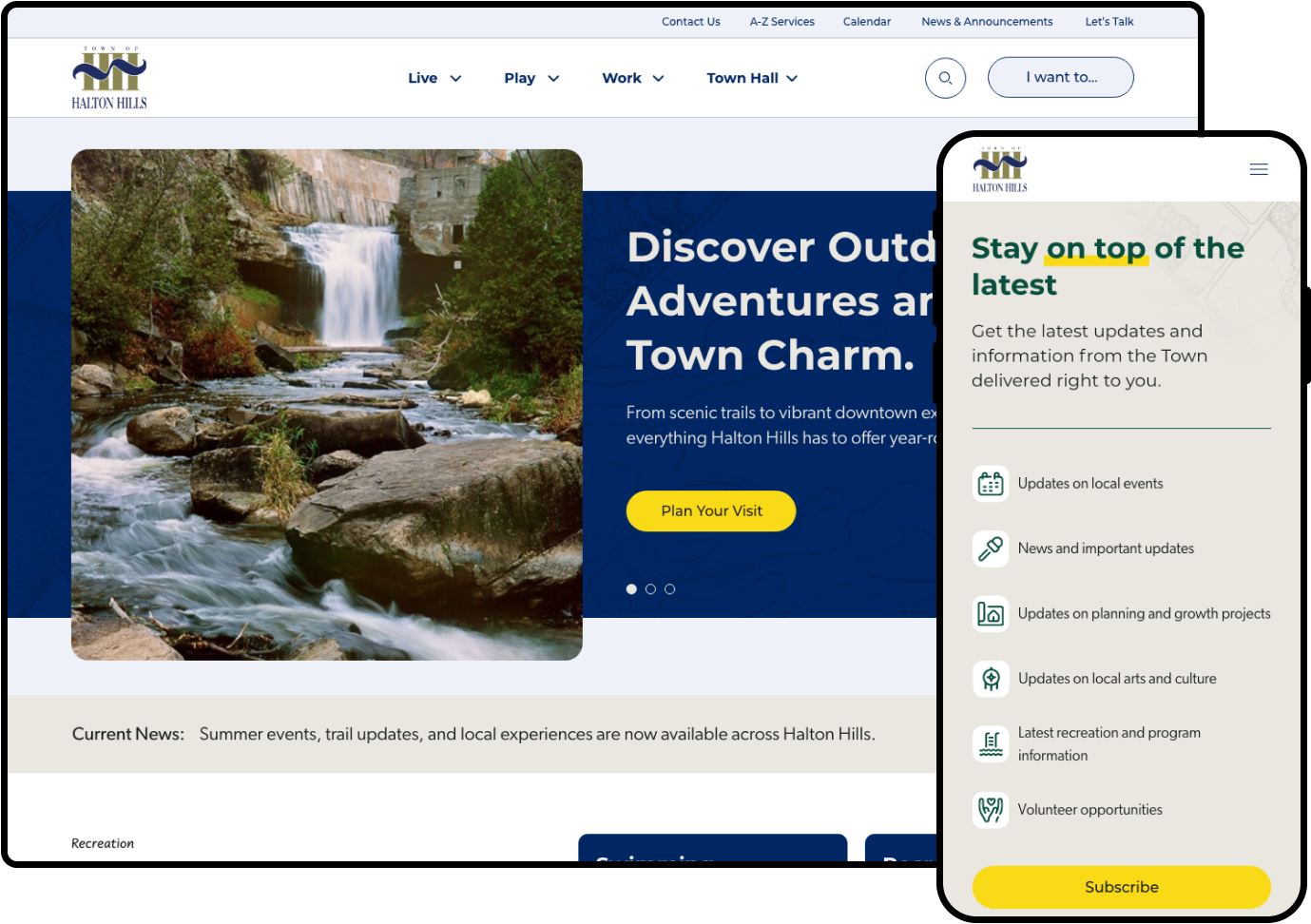Expand the Play dropdown menu
This screenshot has width=1311, height=924.
[x=531, y=78]
